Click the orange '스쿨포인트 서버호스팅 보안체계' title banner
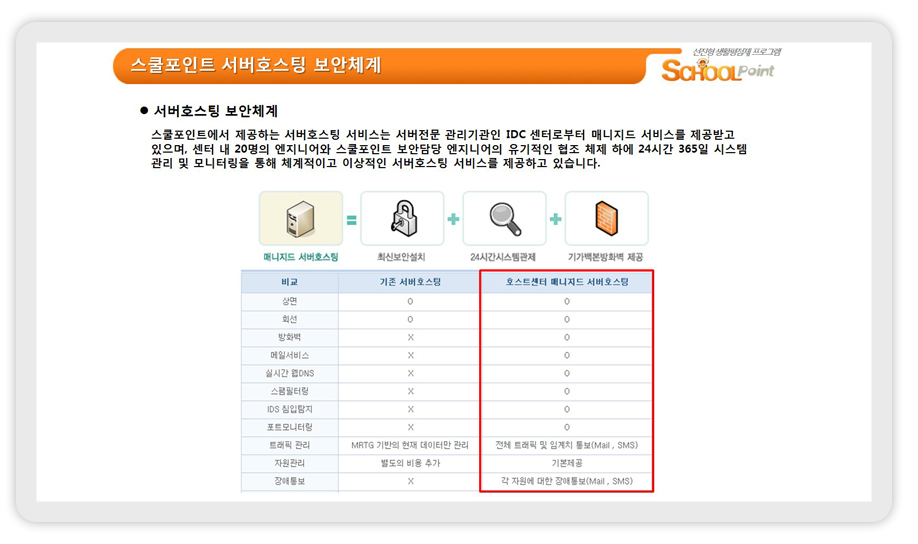 pos(256,66)
